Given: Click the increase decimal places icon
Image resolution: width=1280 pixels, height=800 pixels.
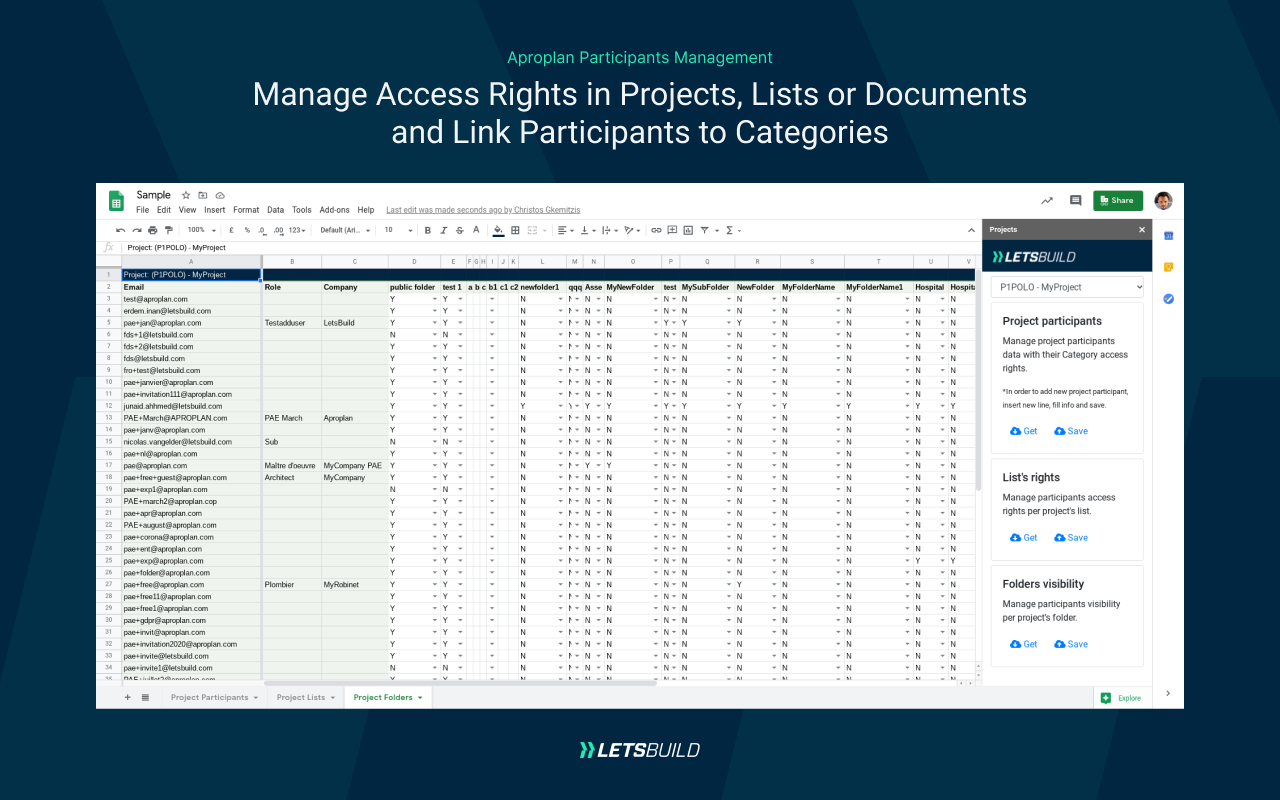Looking at the screenshot, I should (x=278, y=230).
